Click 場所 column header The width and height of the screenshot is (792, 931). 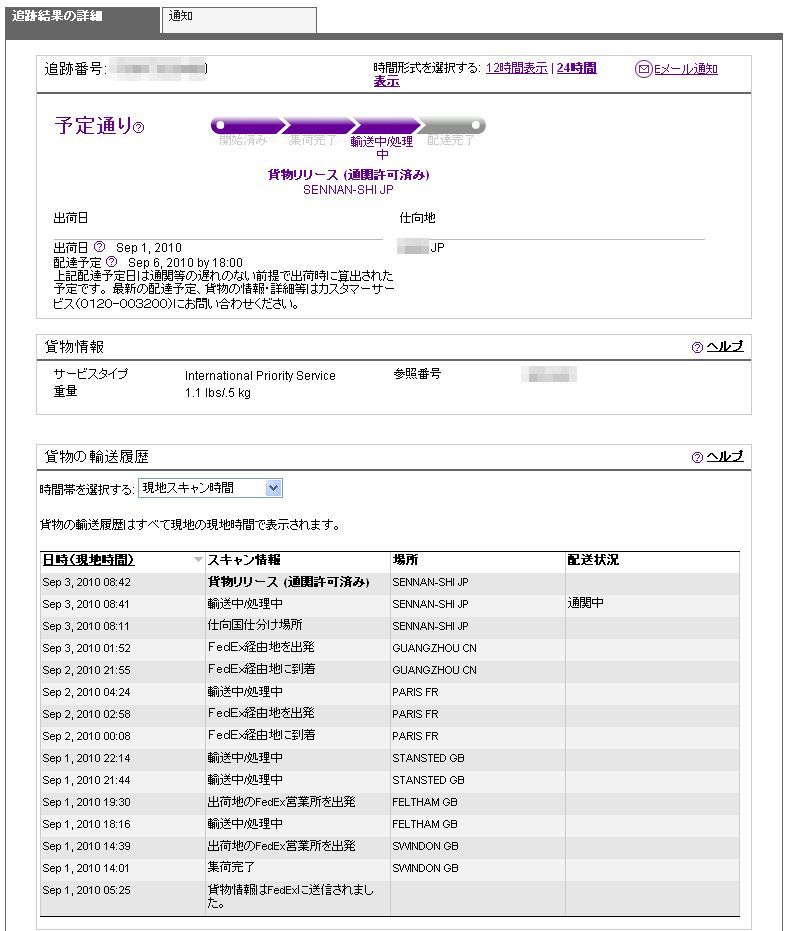[x=405, y=560]
